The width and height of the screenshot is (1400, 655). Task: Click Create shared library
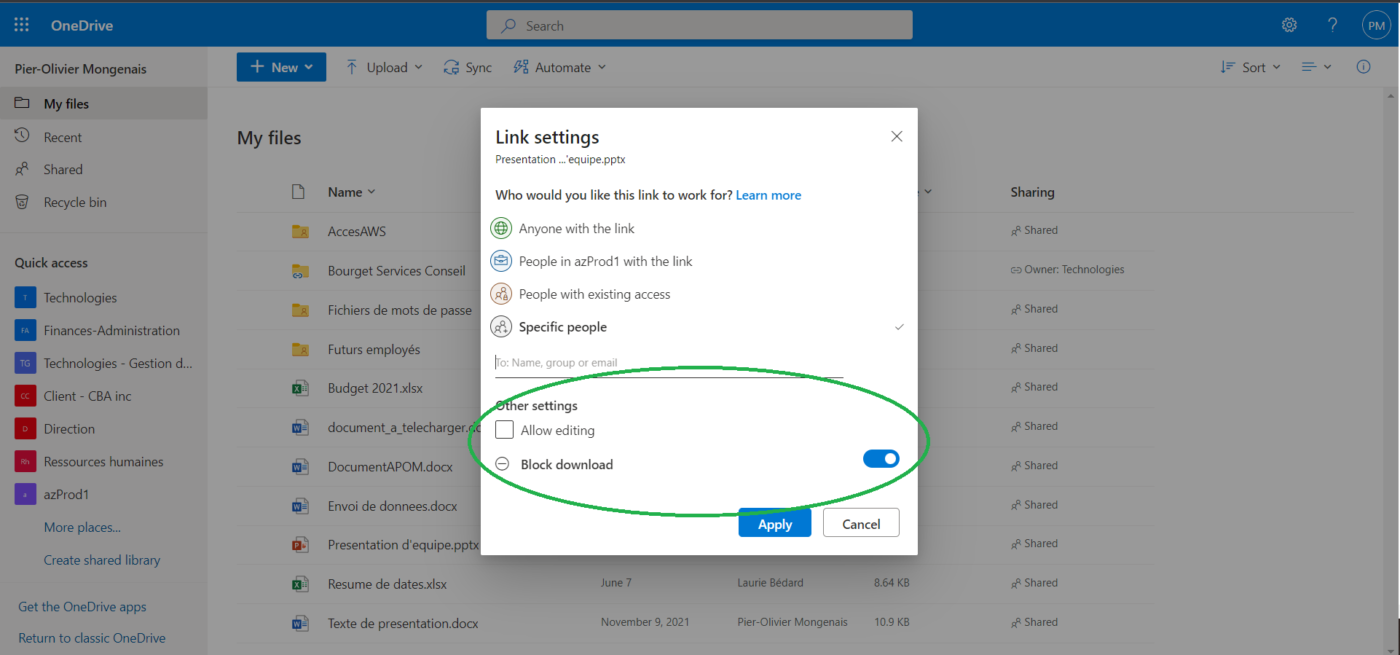pos(102,560)
